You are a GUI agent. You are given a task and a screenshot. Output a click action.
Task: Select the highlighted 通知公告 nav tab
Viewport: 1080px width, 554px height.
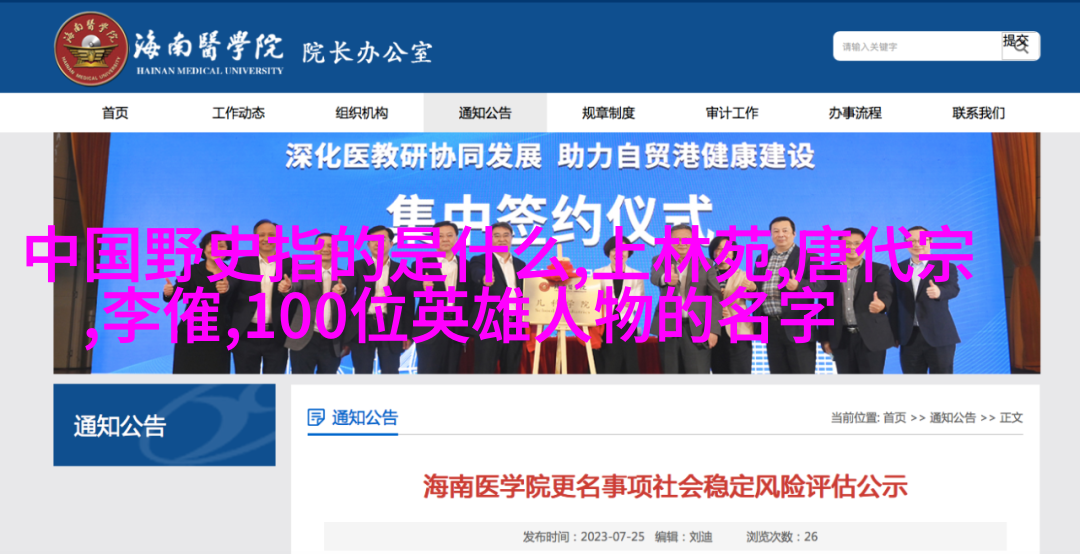click(485, 113)
